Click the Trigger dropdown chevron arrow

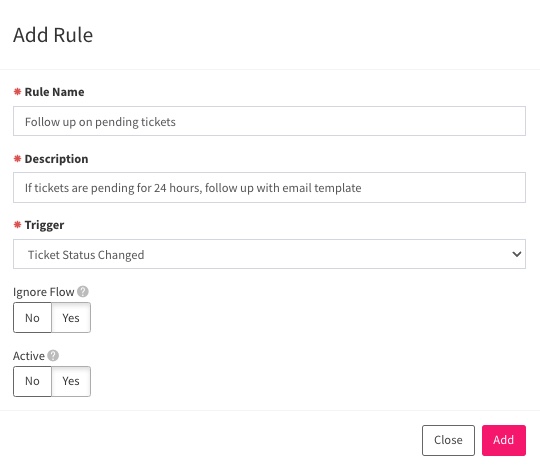[x=516, y=254]
